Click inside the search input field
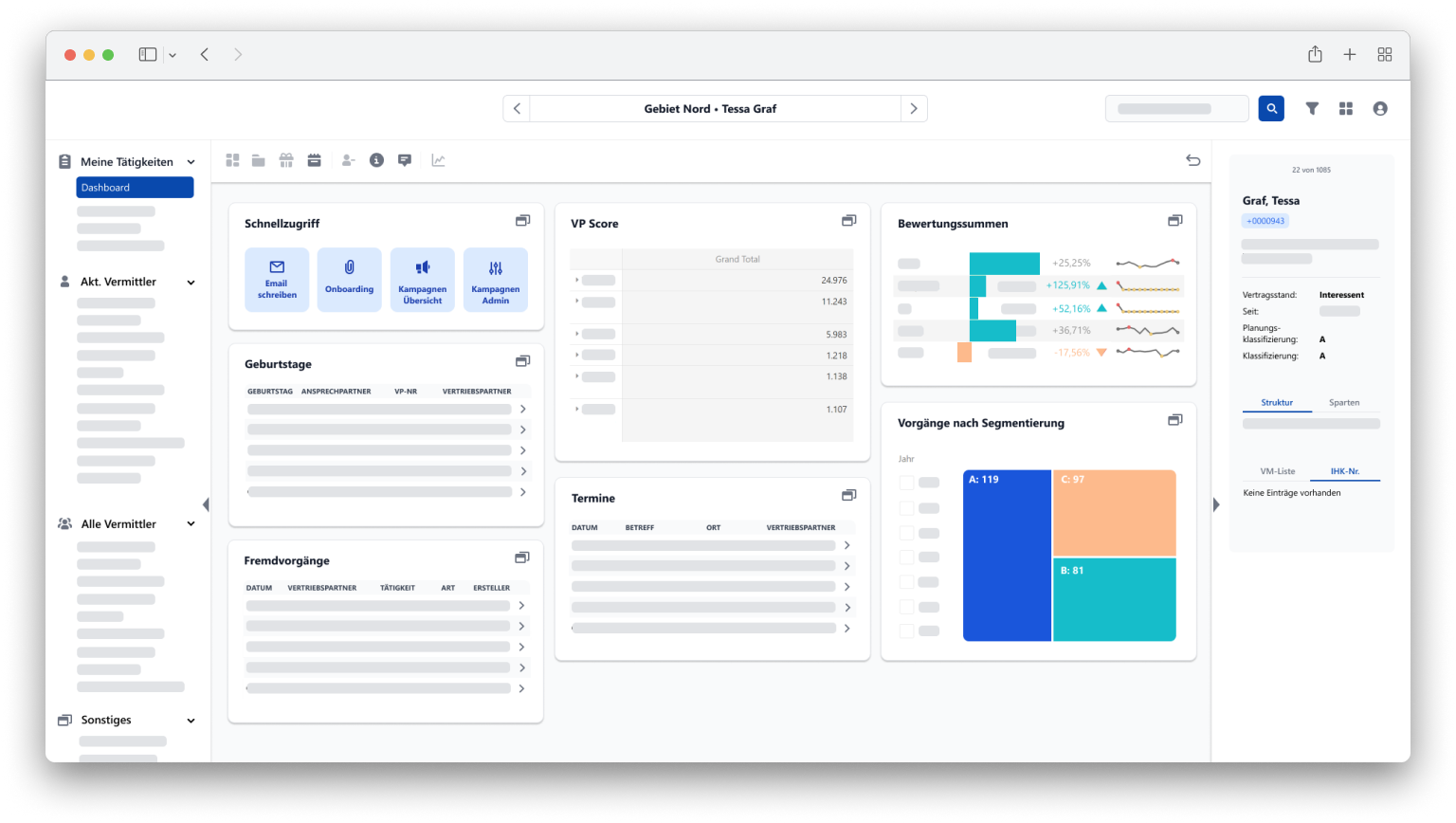Viewport: 1456px width, 823px height. [x=1176, y=108]
